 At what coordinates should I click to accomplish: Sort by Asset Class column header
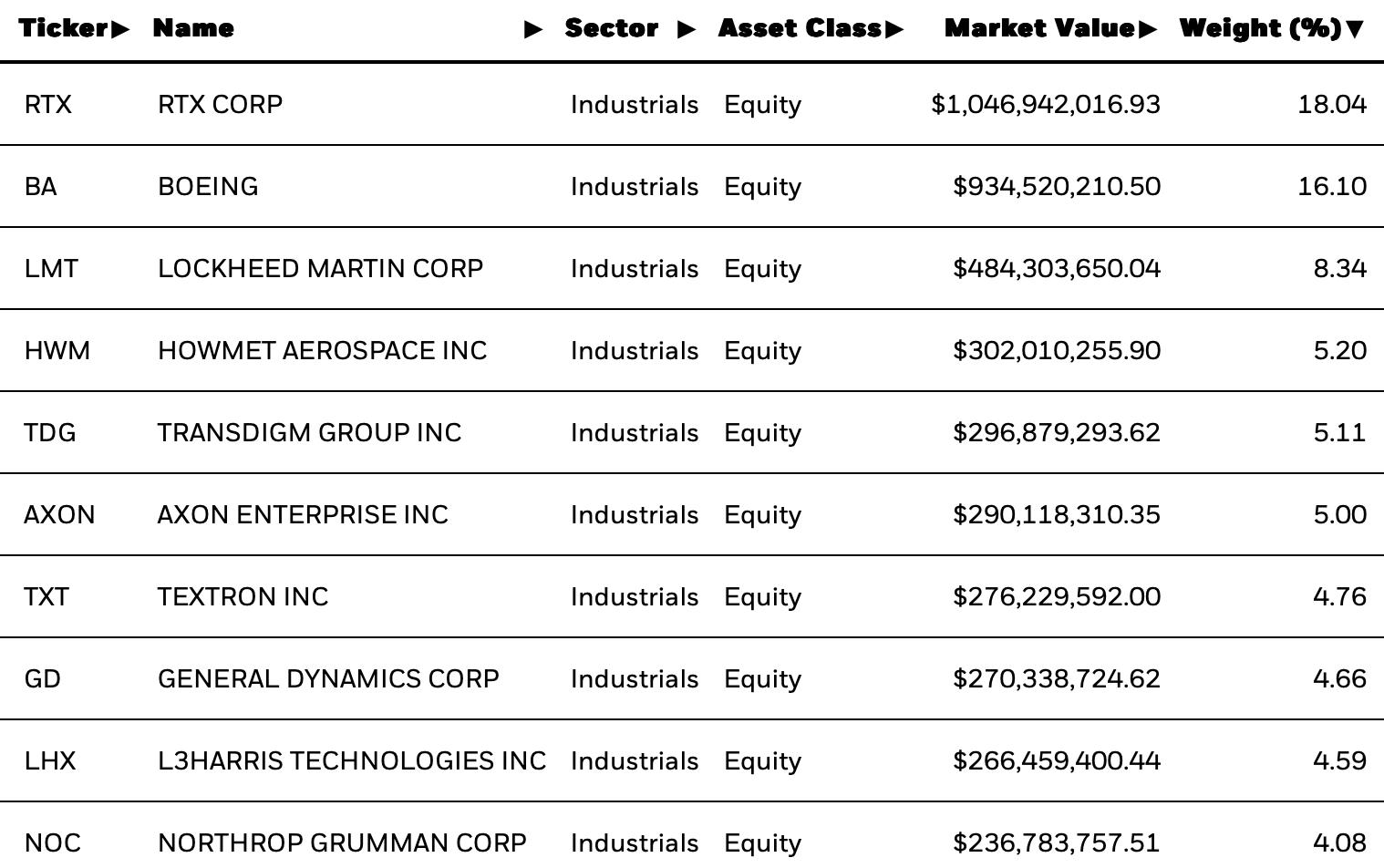[800, 28]
